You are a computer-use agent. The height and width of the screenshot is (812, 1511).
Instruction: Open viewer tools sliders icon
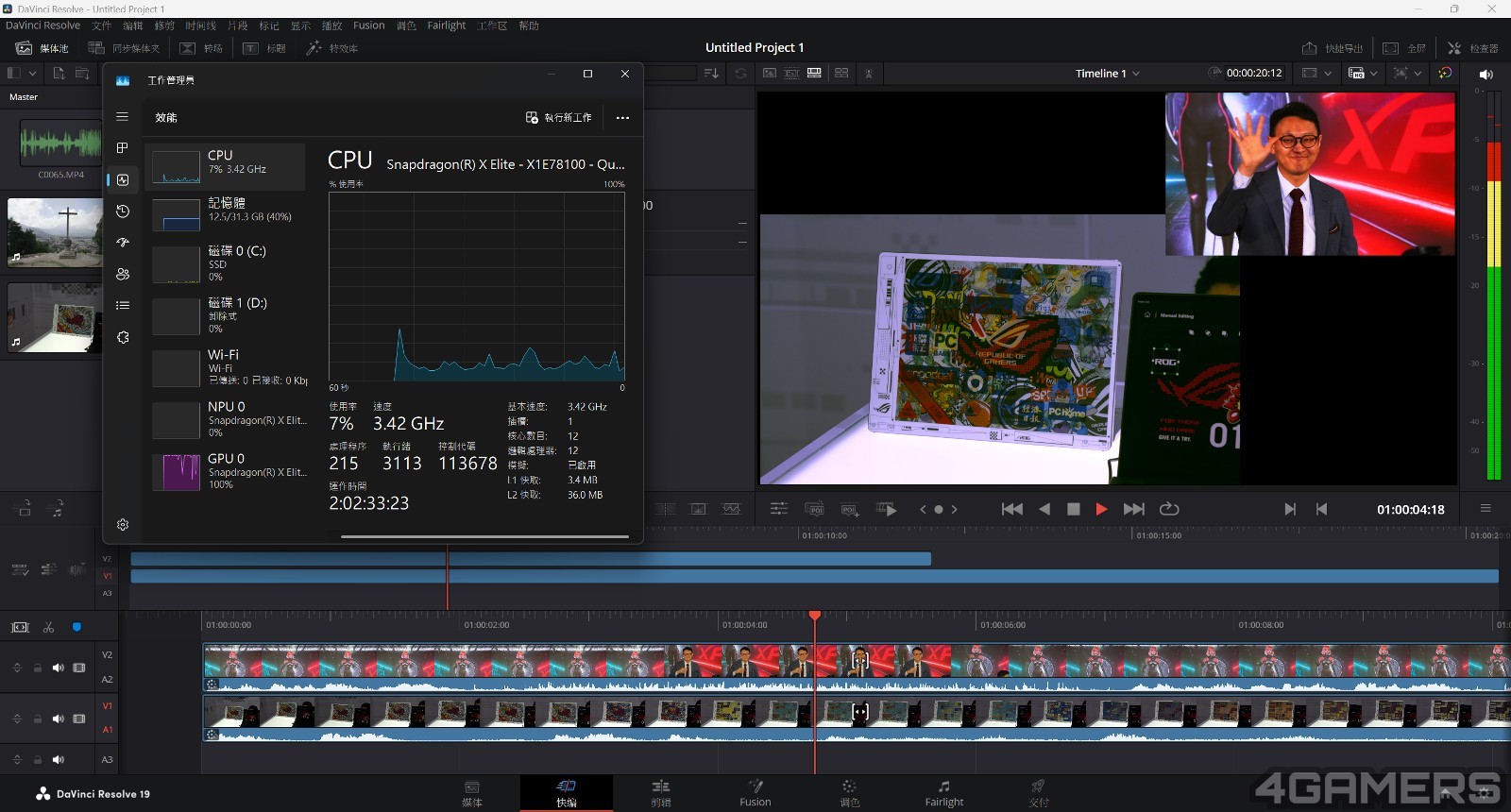coord(778,509)
